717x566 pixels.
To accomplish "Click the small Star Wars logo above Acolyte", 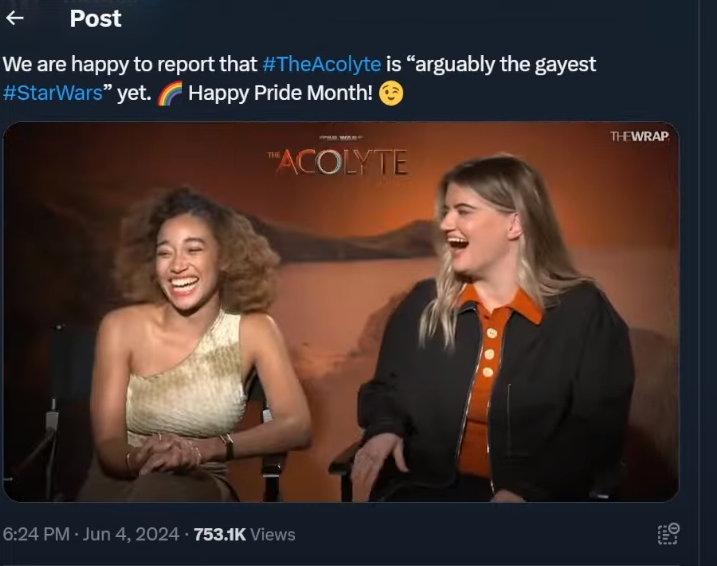I will [x=340, y=137].
